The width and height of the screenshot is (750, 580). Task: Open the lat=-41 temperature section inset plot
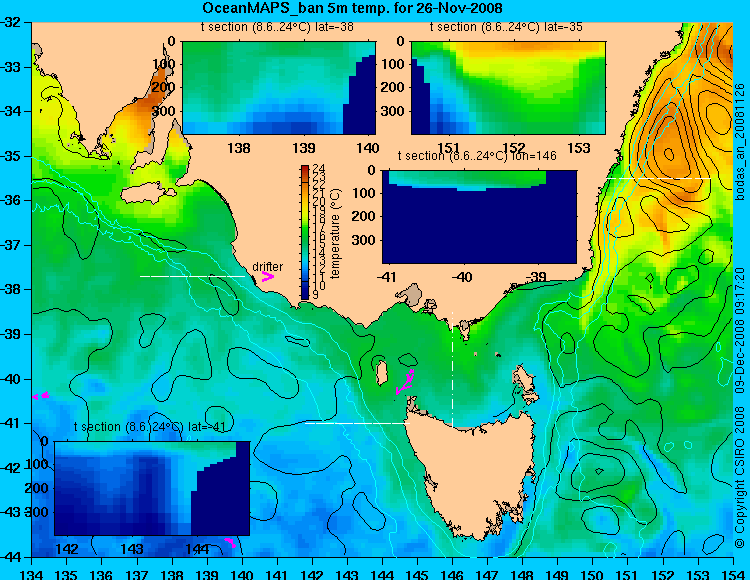tap(152, 488)
